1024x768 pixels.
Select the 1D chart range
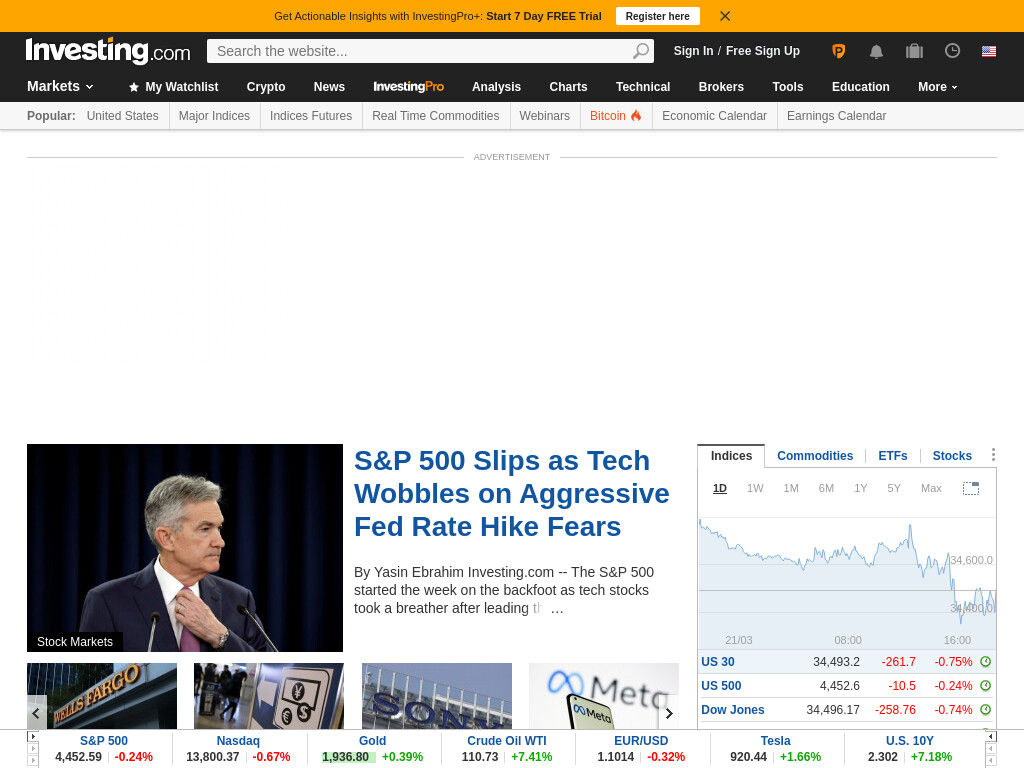(x=720, y=488)
